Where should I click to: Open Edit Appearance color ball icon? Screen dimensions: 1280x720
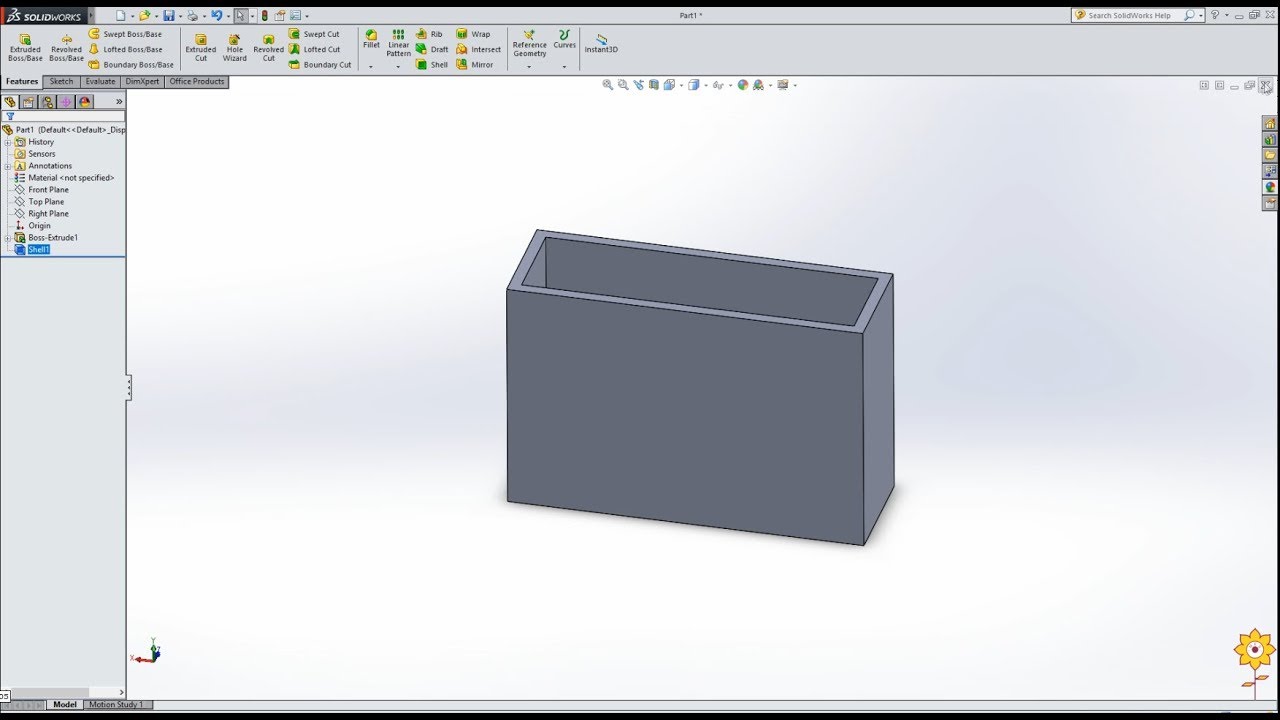[x=743, y=85]
